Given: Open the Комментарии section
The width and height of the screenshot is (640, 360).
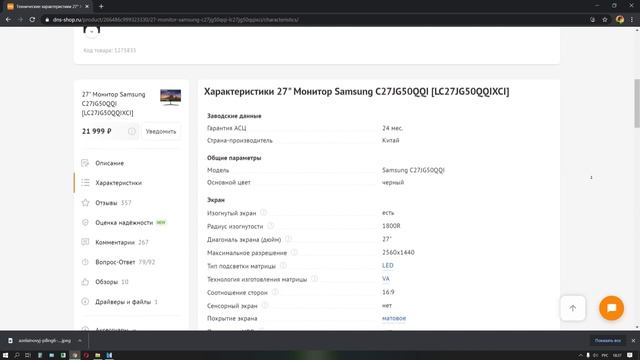Looking at the screenshot, I should pyautogui.click(x=115, y=242).
